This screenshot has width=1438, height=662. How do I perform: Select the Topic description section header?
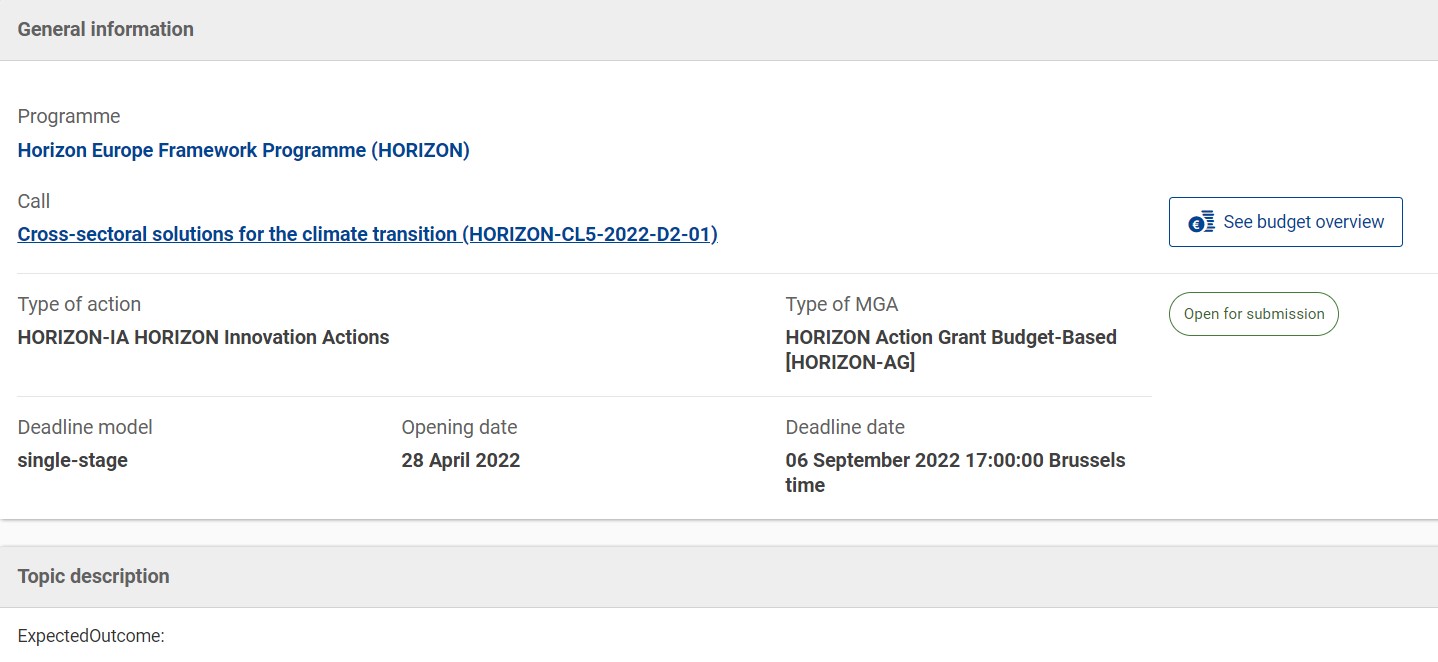(94, 577)
